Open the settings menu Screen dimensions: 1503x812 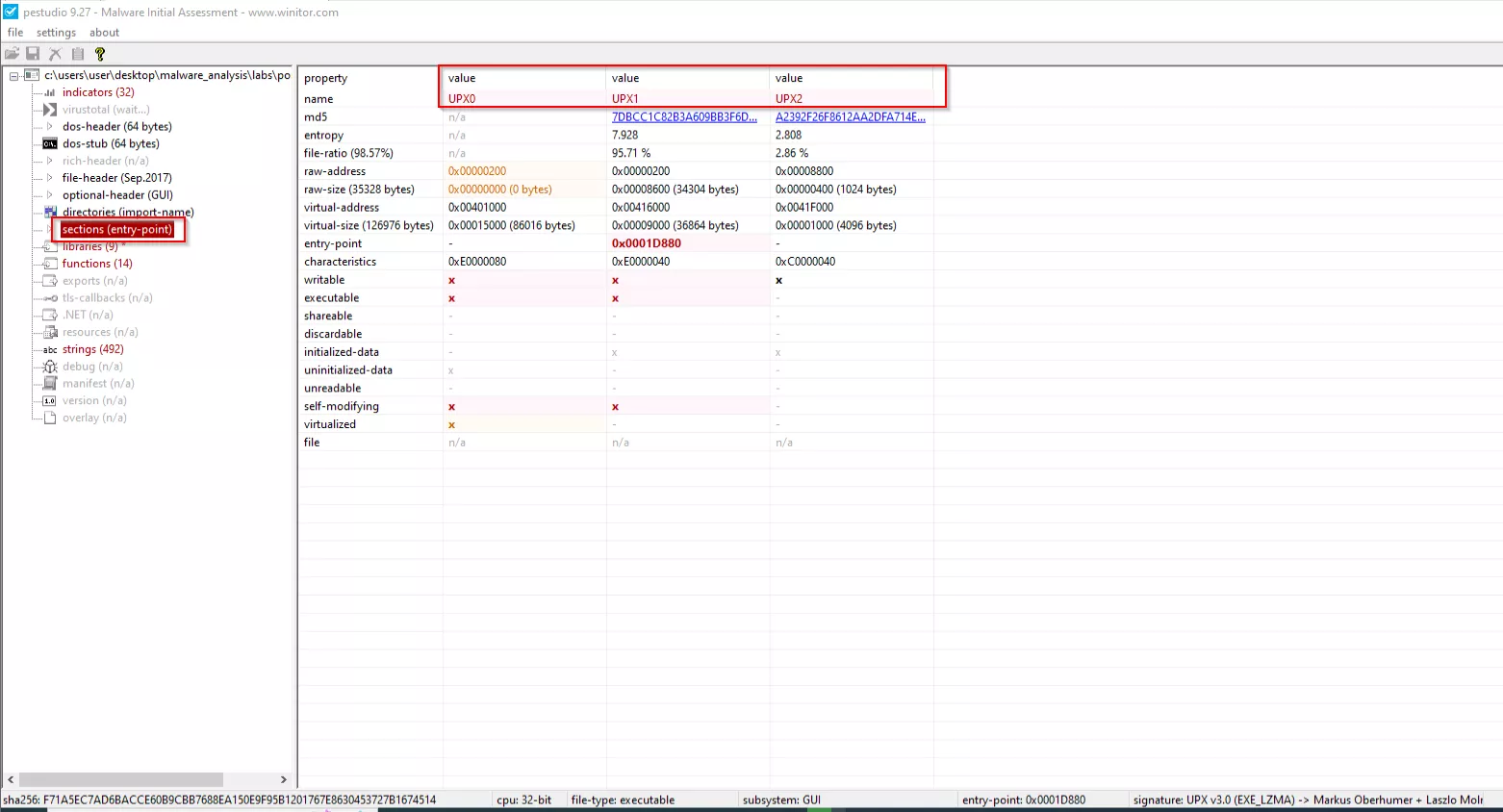pyautogui.click(x=55, y=32)
